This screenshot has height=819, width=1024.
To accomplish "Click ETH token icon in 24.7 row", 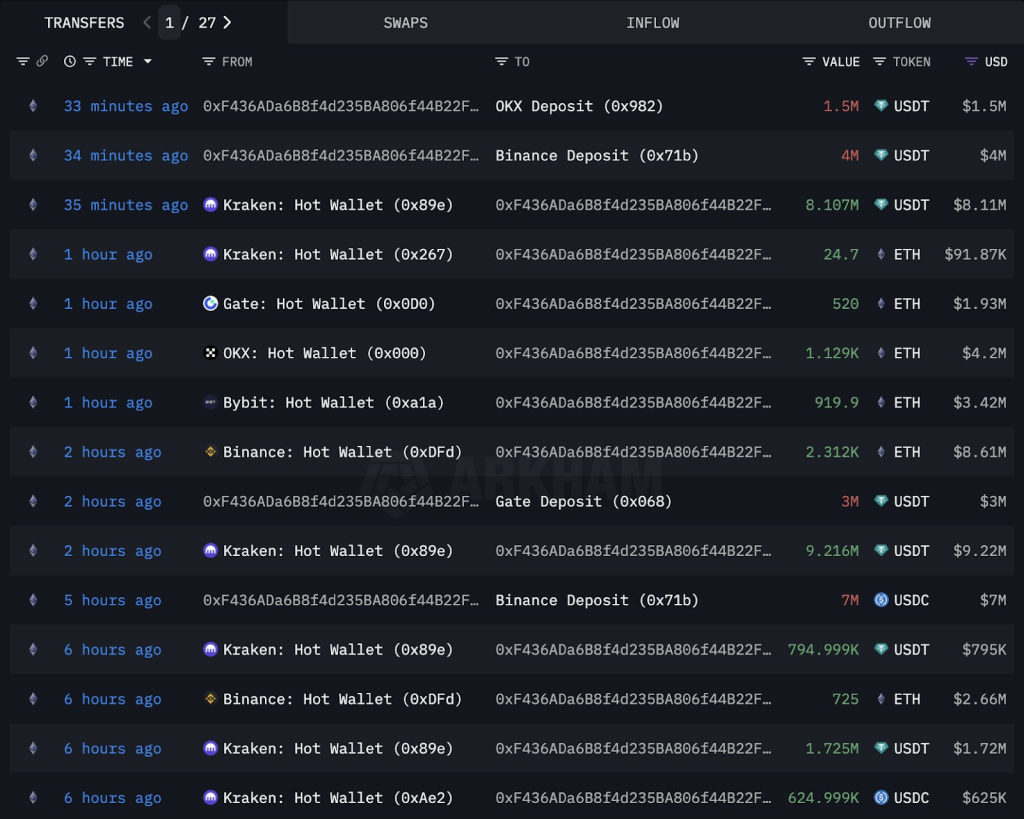I will click(x=881, y=255).
